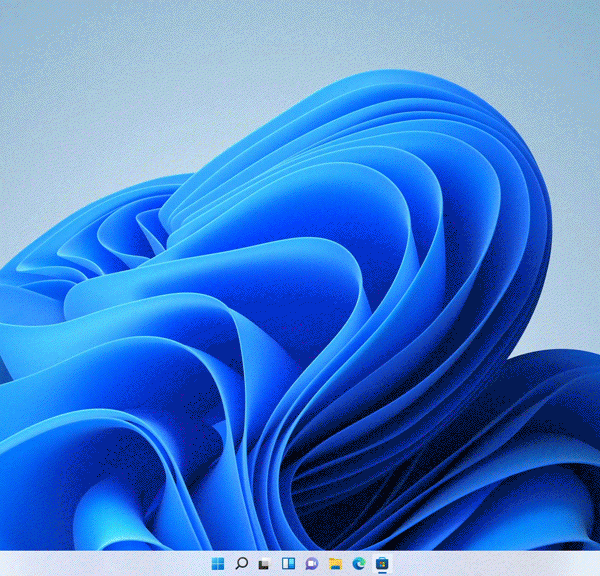Click the yellow folder taskbar icon

pos(335,564)
